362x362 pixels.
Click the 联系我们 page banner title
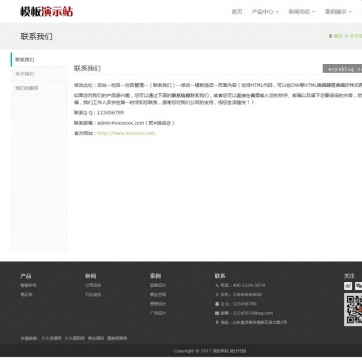(36, 36)
